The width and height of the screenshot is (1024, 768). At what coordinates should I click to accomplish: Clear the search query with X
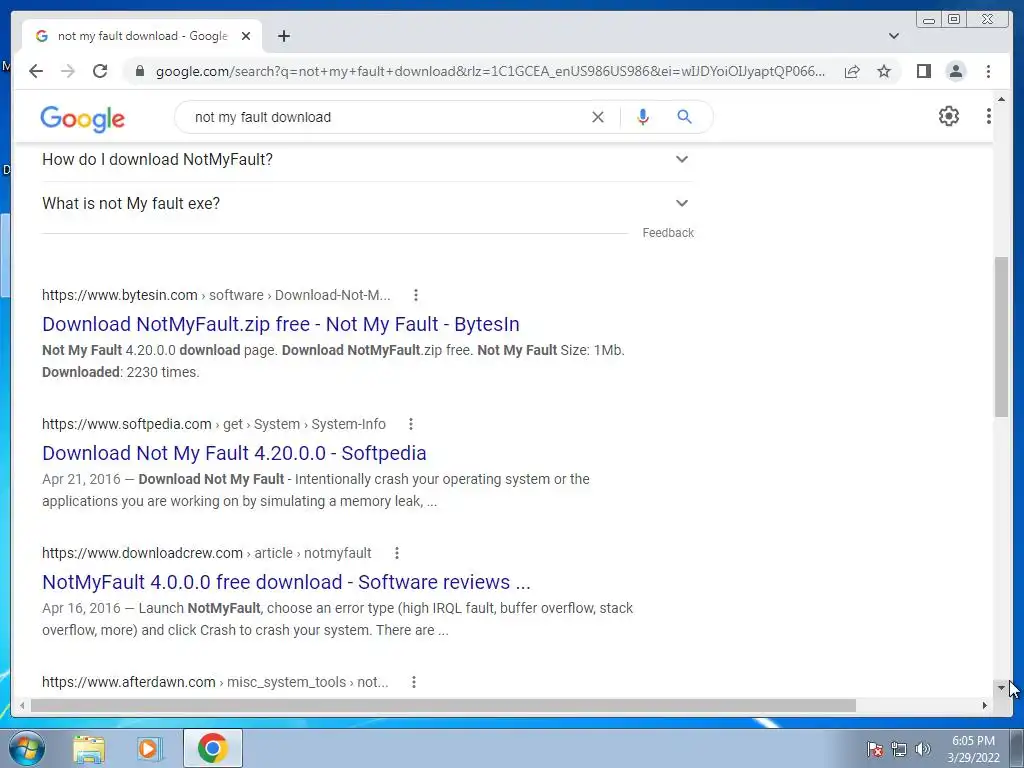point(598,117)
